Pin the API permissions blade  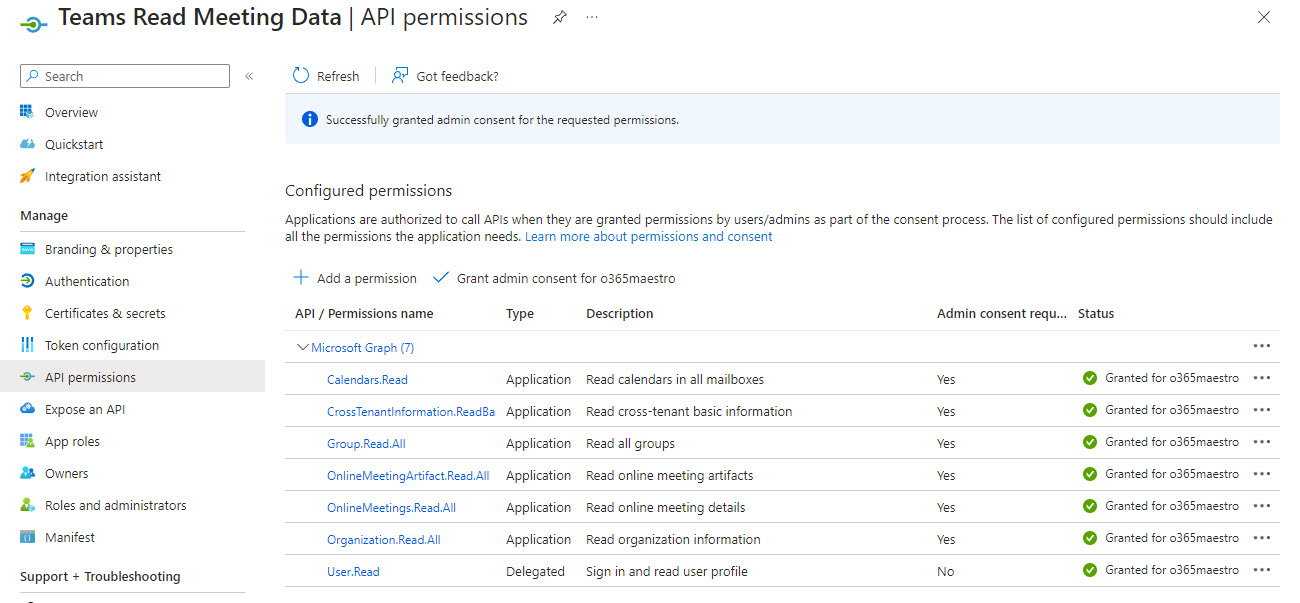559,16
